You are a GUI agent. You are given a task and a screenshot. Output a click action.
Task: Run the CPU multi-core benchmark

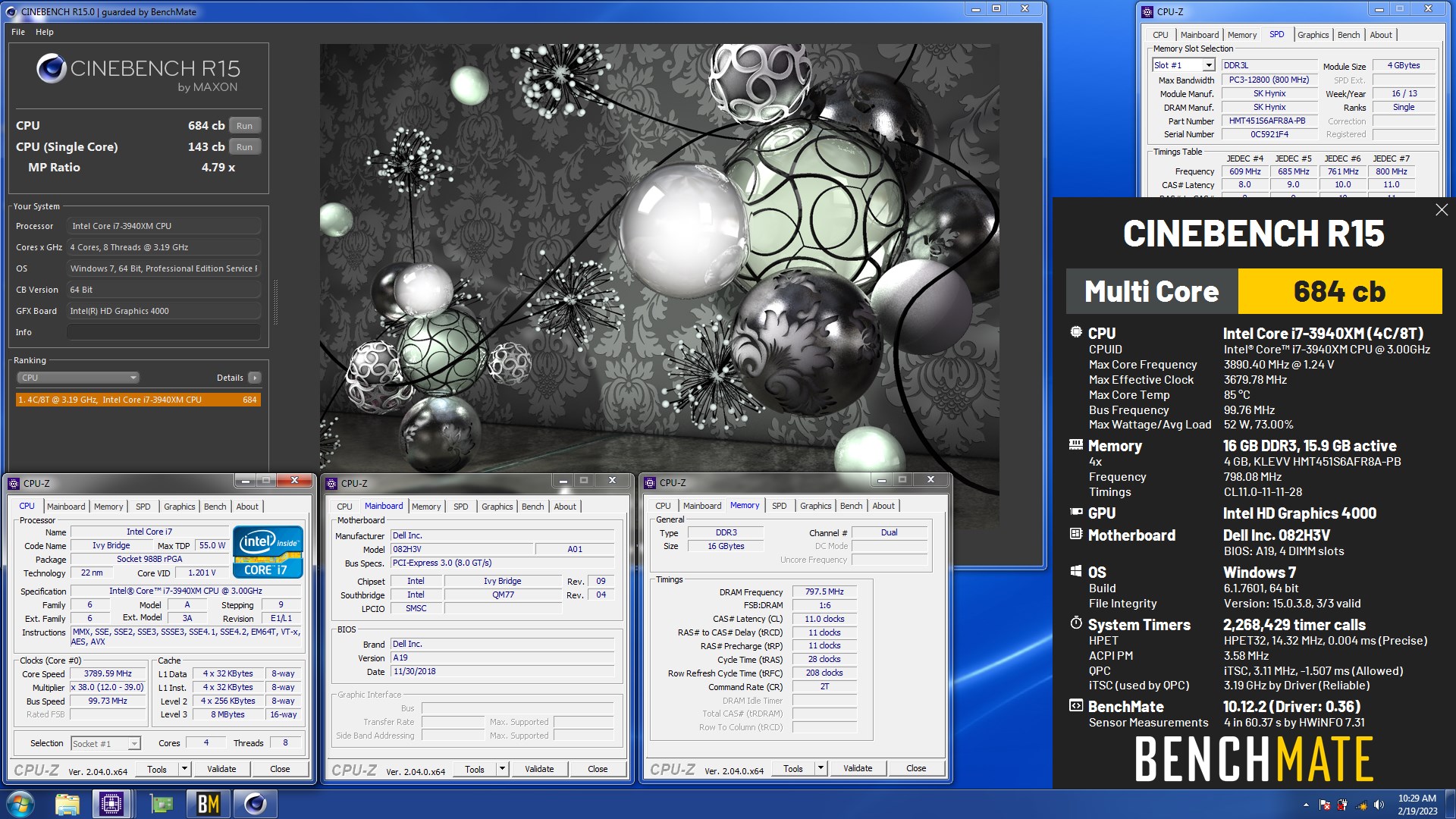(x=244, y=126)
